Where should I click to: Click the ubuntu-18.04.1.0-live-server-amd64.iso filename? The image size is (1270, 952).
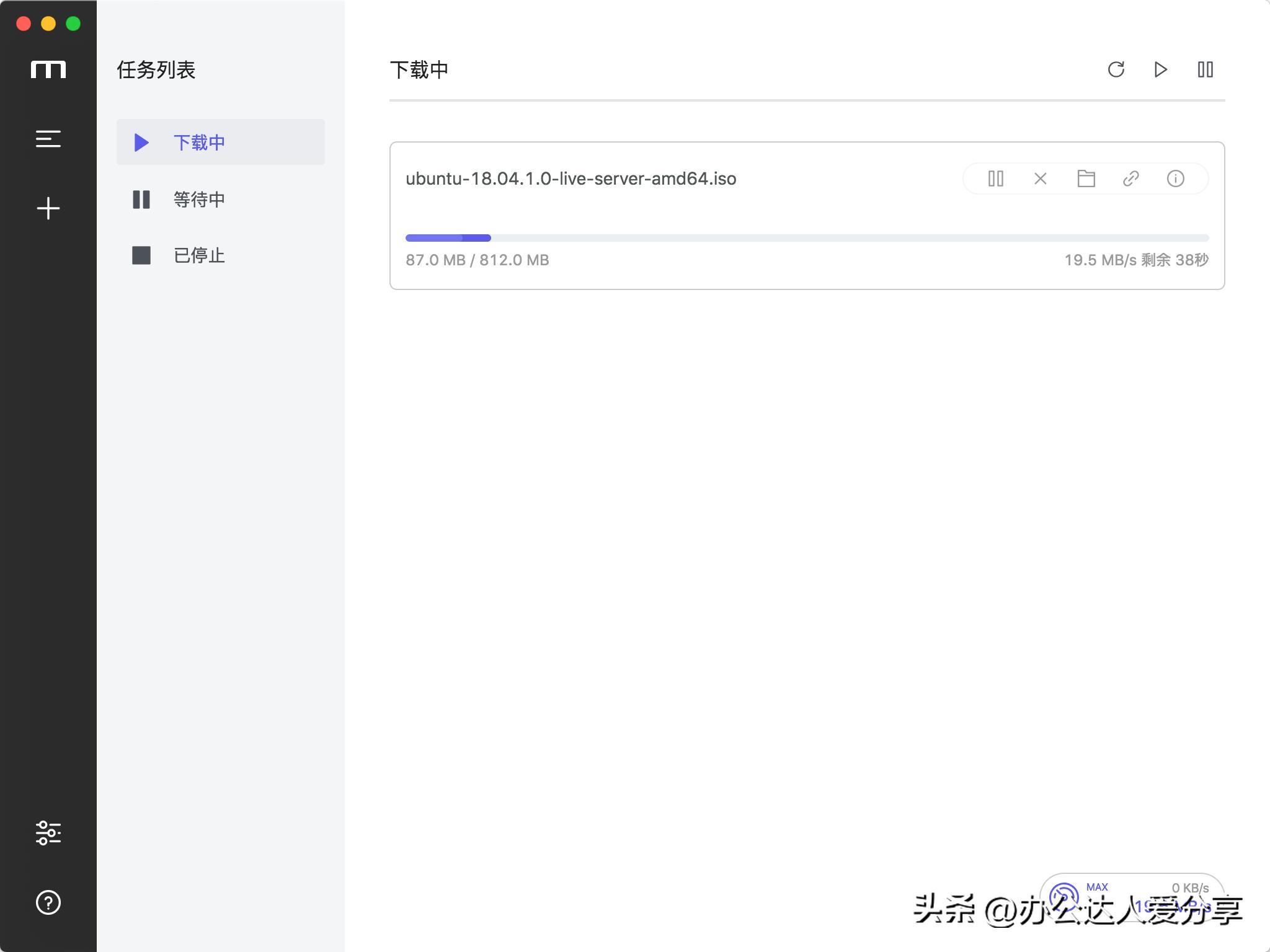[x=571, y=178]
